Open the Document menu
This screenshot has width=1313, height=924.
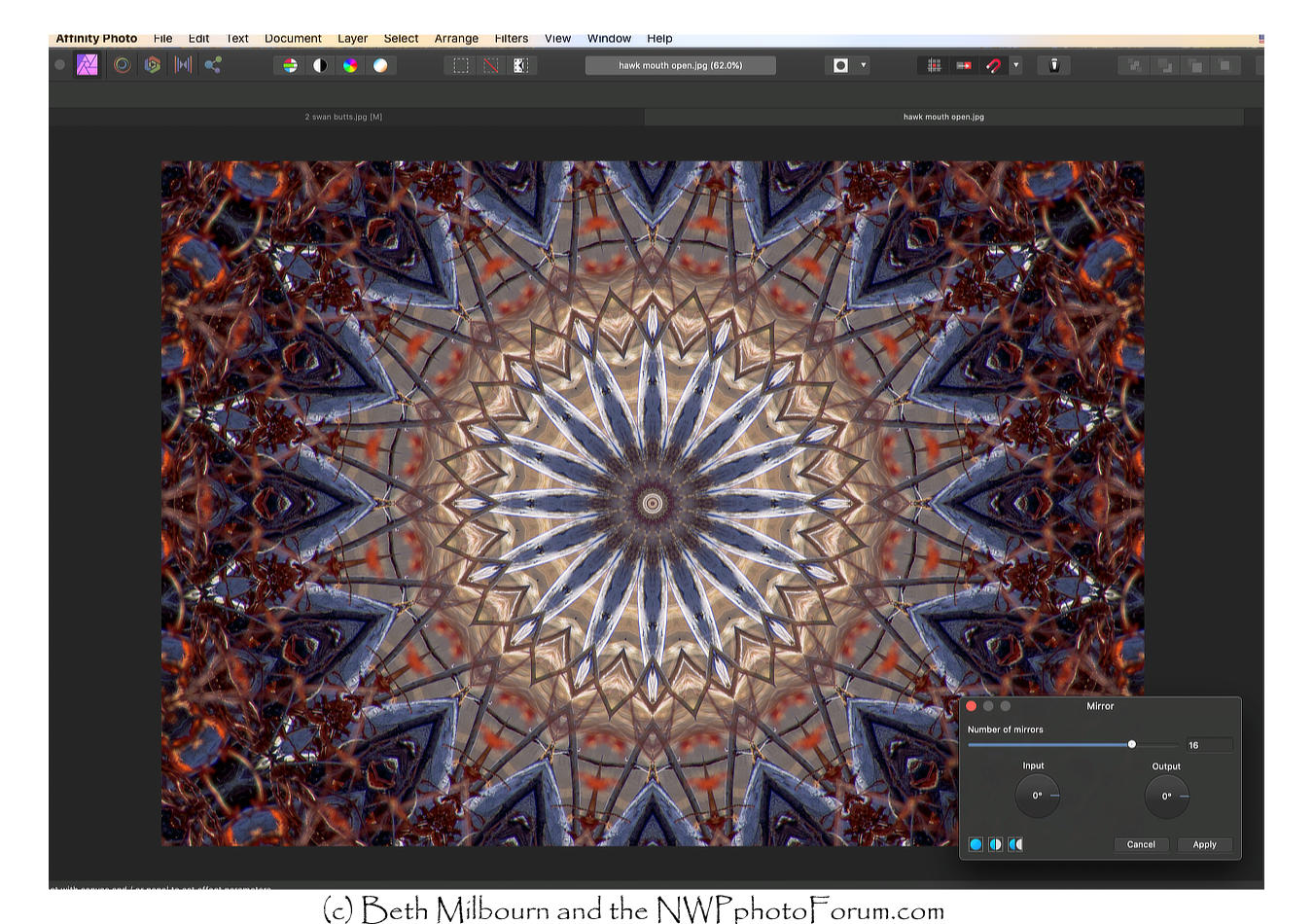(293, 39)
